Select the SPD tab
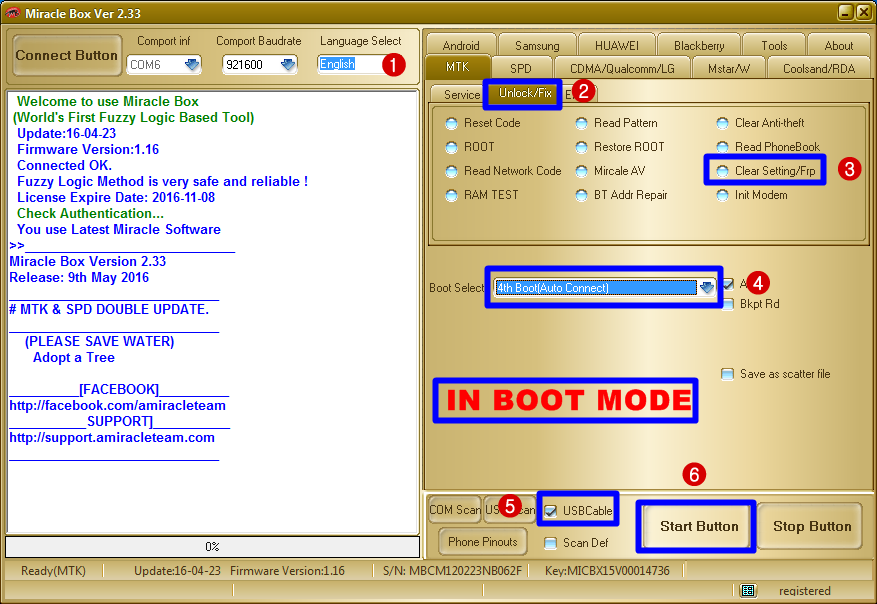This screenshot has width=877, height=604. point(521,68)
